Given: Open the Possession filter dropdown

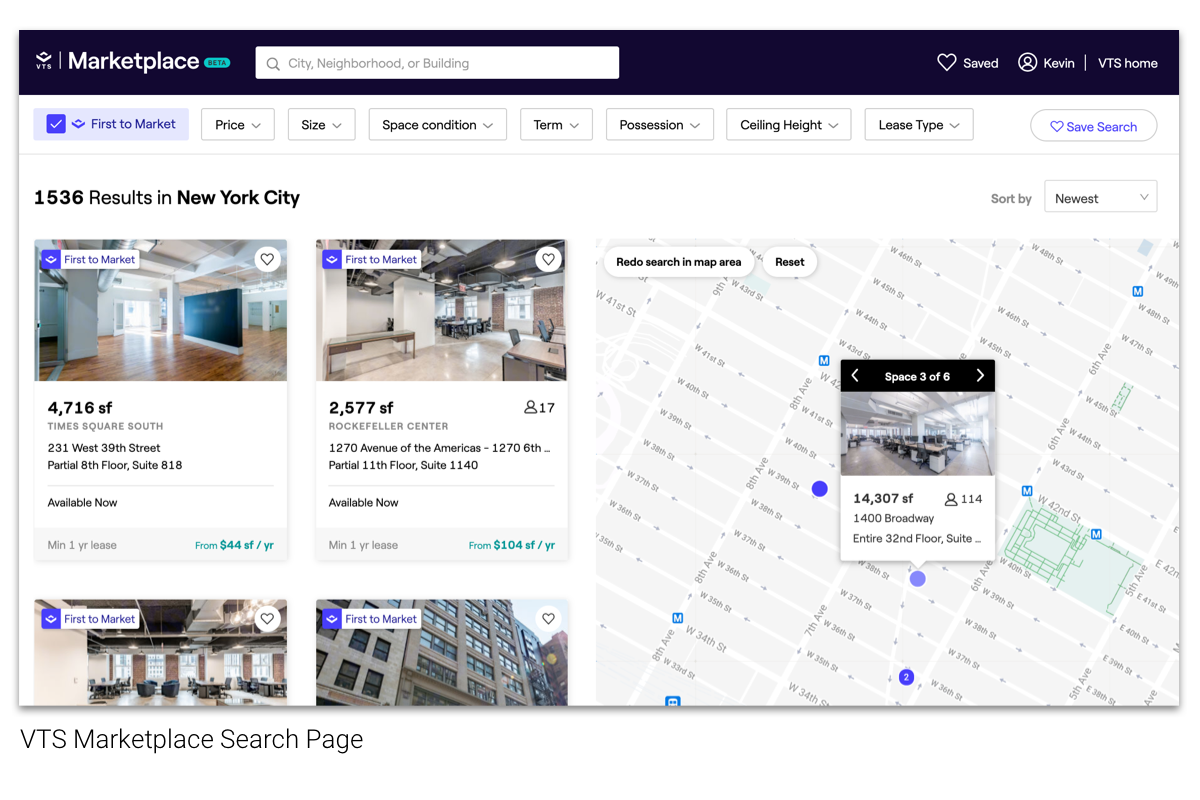Looking at the screenshot, I should pos(660,125).
